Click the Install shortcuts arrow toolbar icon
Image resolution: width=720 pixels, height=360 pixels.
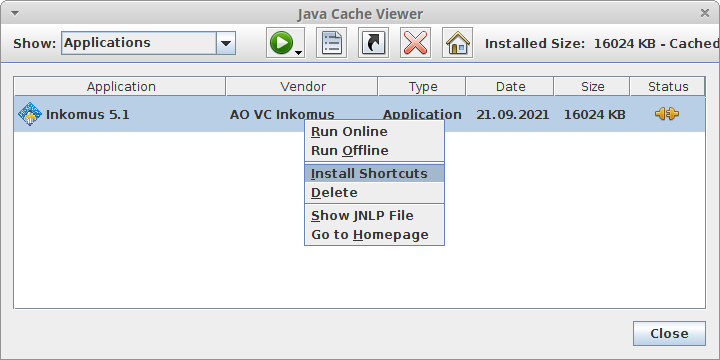coord(373,43)
